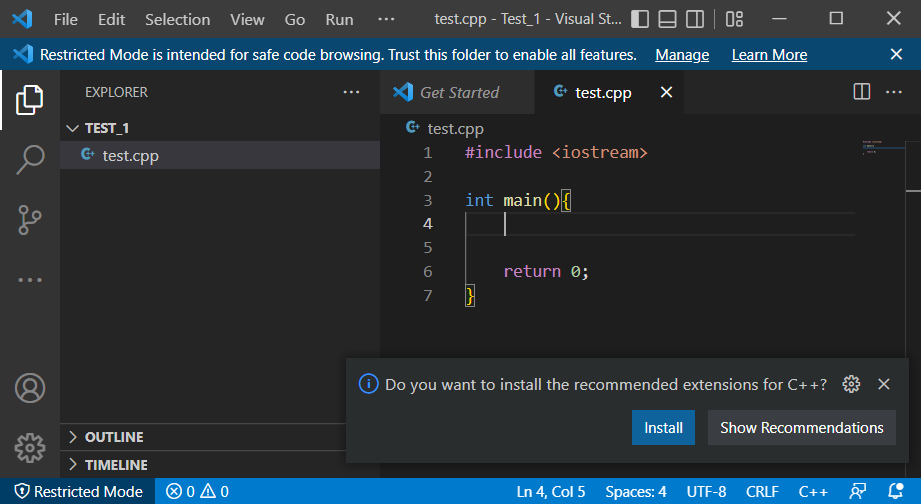This screenshot has width=921, height=504.
Task: Toggle panel layout icon in title bar
Action: [x=667, y=19]
